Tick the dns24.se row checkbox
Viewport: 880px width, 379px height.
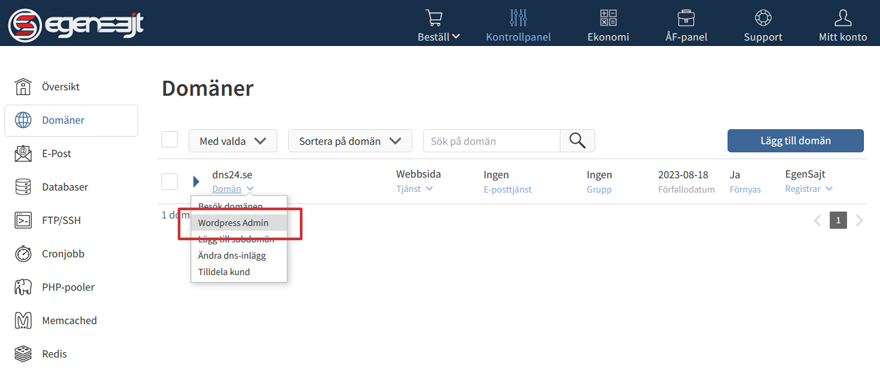(x=169, y=181)
